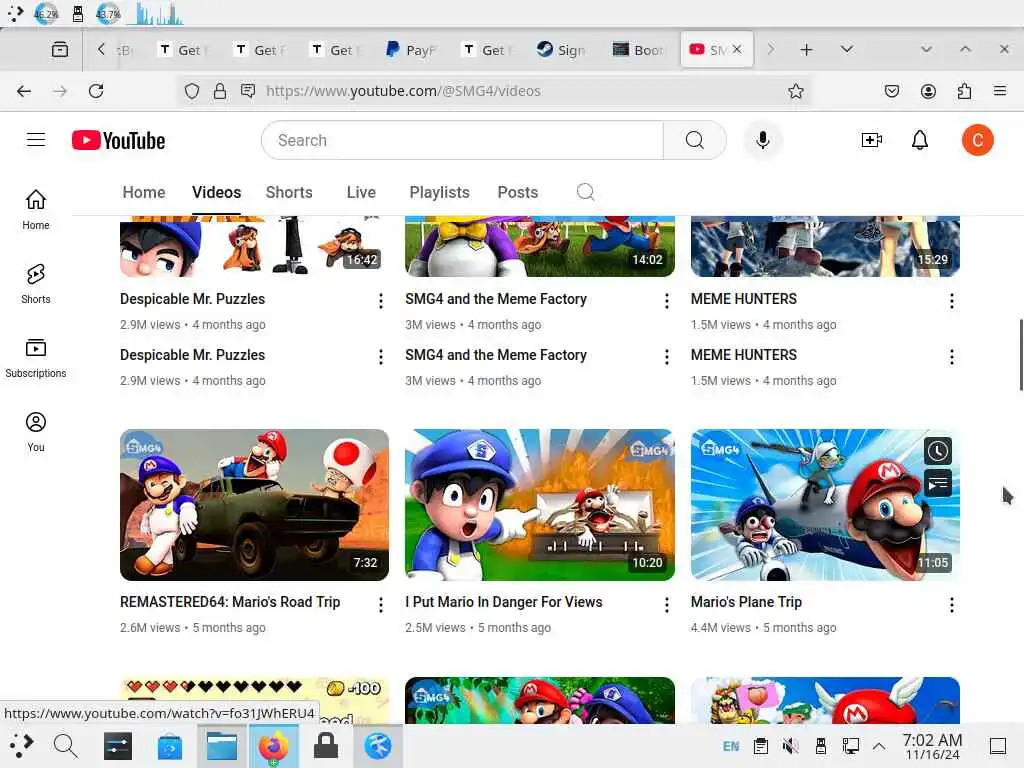Image resolution: width=1024 pixels, height=768 pixels.
Task: Open options for I Put Mario In Danger
Action: pos(666,605)
